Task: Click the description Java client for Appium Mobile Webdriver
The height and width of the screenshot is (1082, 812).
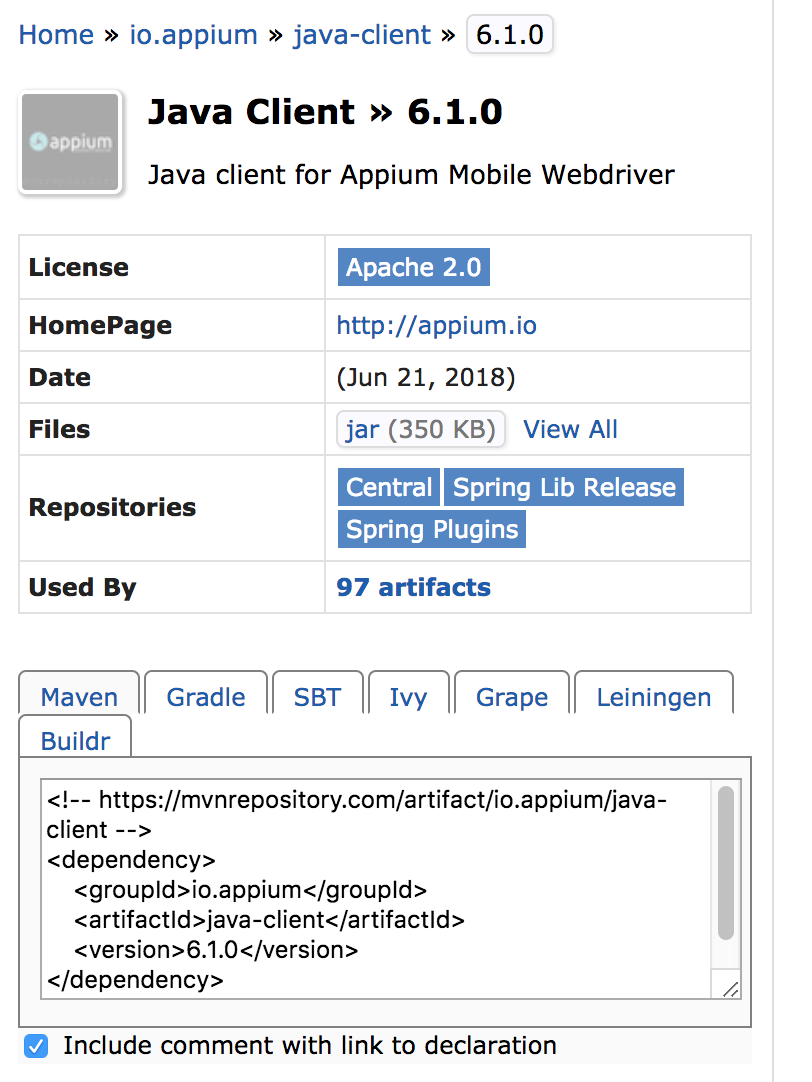Action: pos(411,175)
